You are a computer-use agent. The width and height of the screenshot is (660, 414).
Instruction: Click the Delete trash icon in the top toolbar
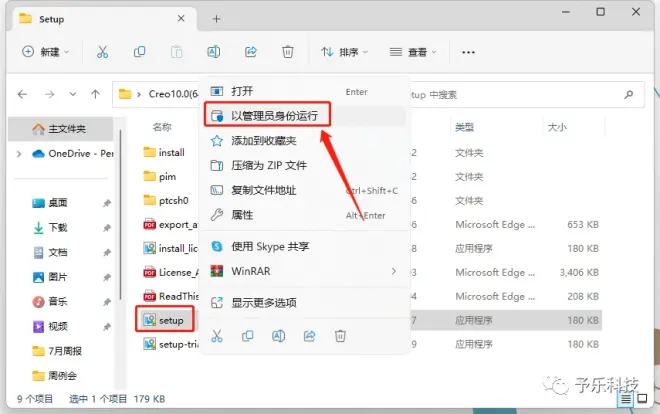point(287,52)
